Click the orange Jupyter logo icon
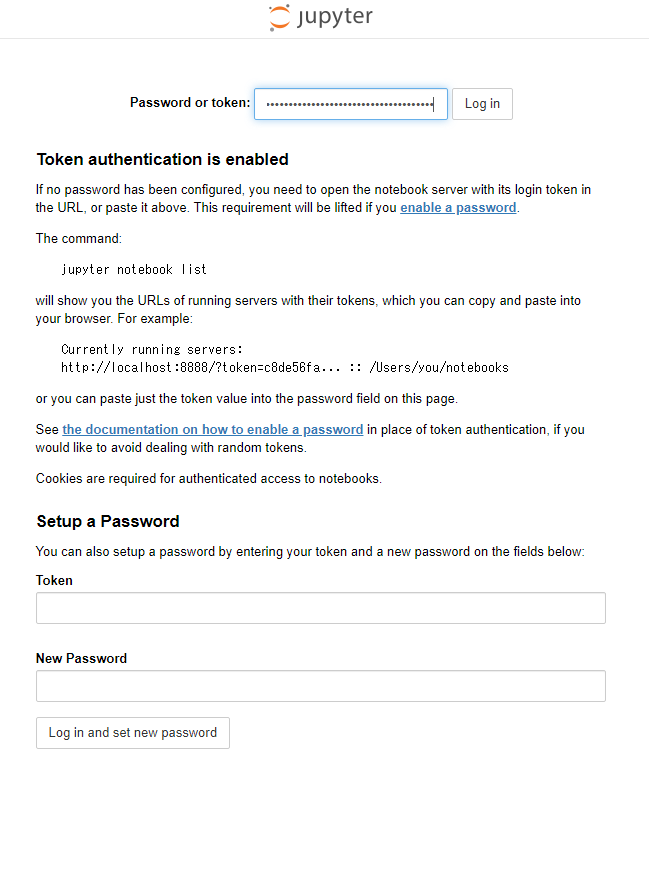 pyautogui.click(x=279, y=17)
